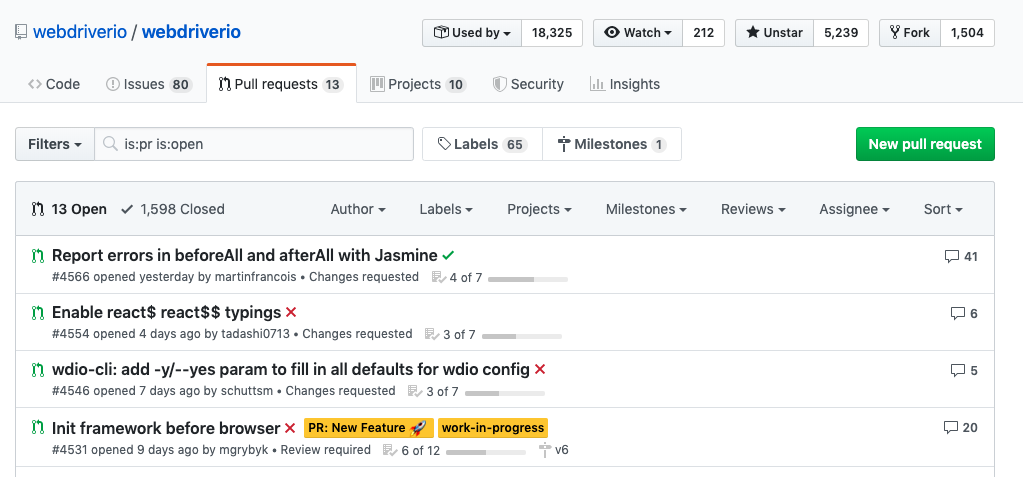1023x477 pixels.
Task: Open the Sort dropdown
Action: [943, 209]
